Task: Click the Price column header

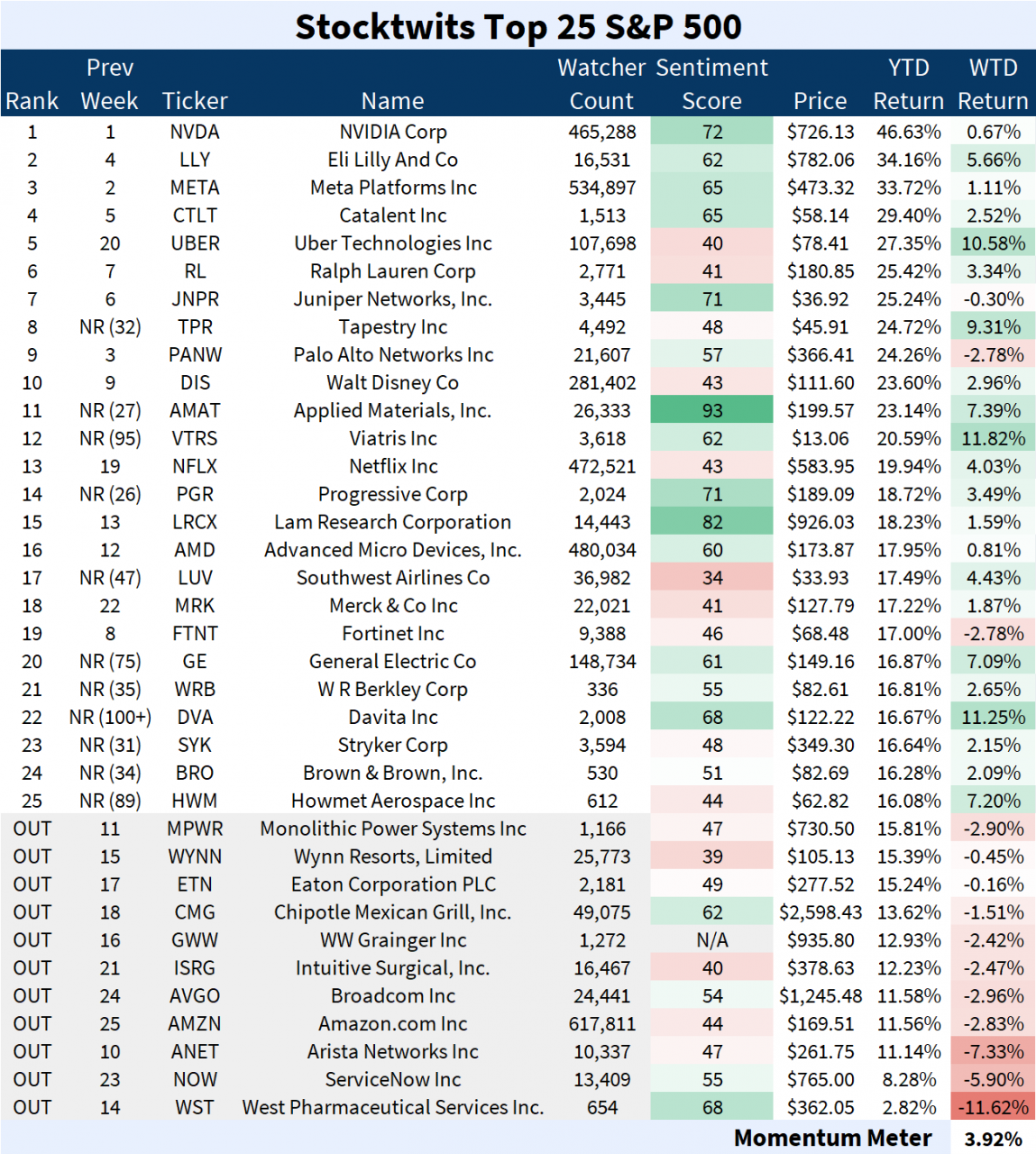Action: [x=820, y=100]
